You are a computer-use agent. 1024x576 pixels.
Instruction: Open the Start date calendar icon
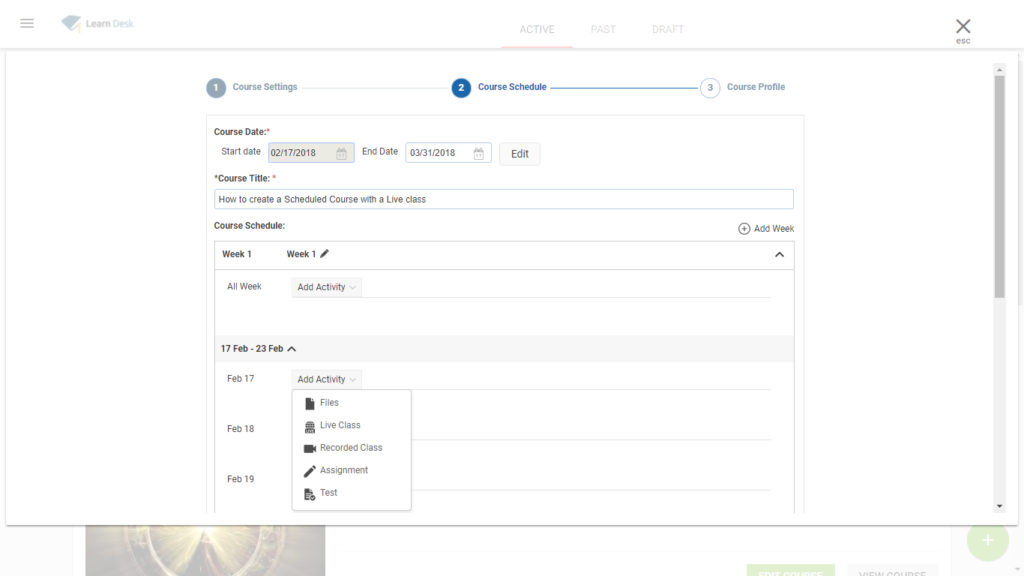pos(341,153)
